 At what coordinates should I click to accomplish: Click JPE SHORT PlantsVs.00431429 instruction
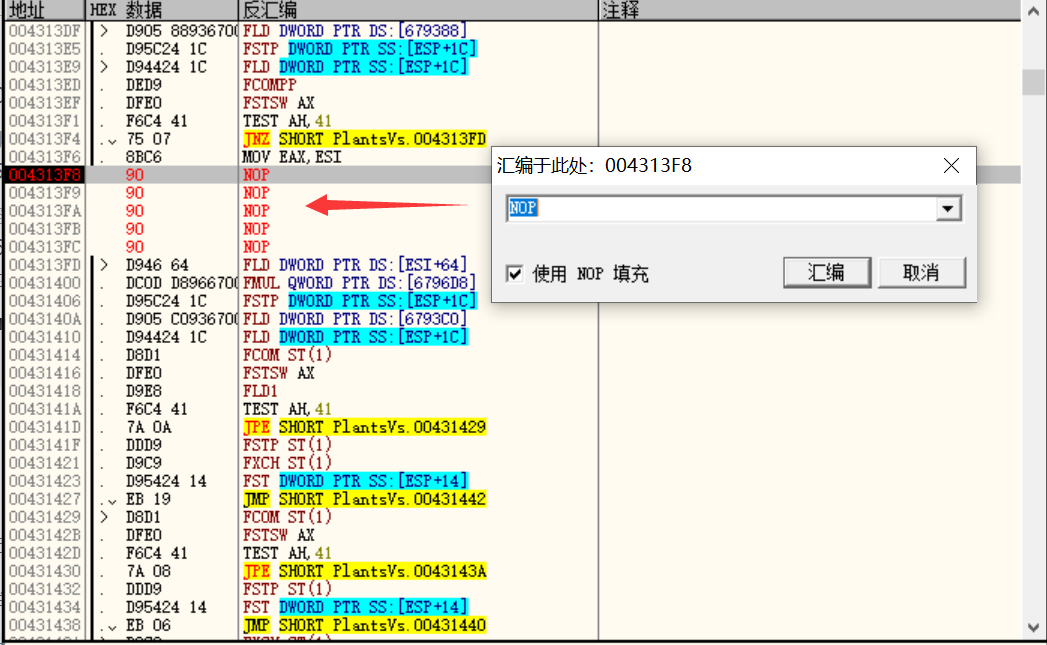[x=365, y=427]
